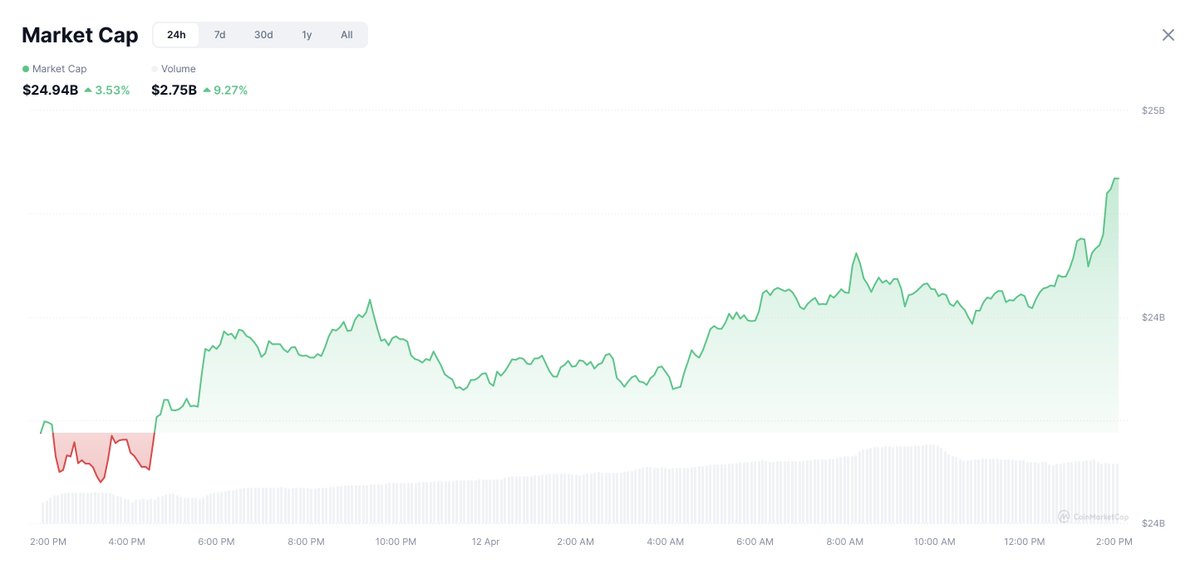Click the 6:00 PM x-axis label
The height and width of the screenshot is (569, 1200).
(216, 542)
